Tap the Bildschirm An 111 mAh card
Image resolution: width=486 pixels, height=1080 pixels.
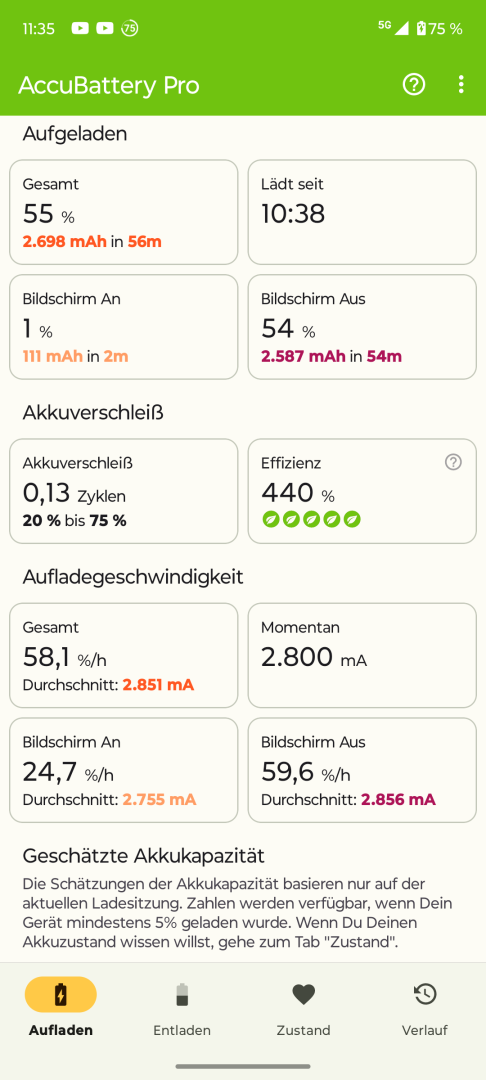tap(124, 327)
